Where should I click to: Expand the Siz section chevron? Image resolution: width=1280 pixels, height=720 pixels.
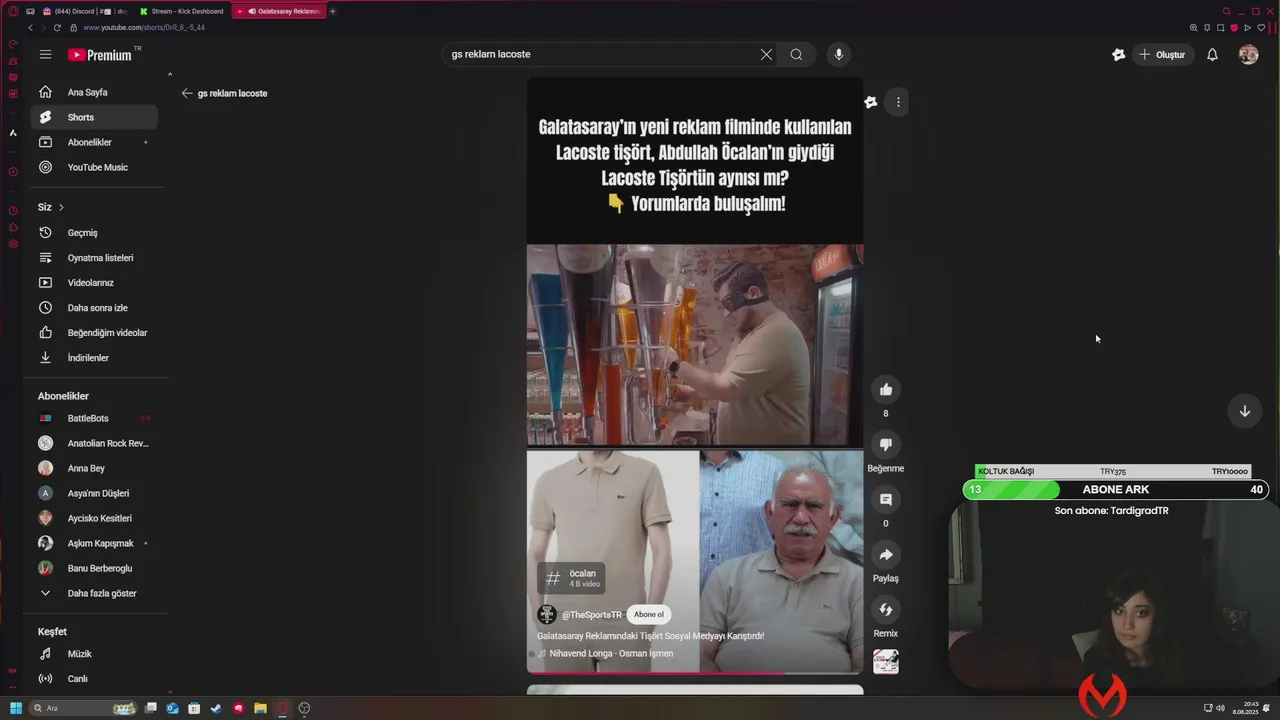(61, 207)
